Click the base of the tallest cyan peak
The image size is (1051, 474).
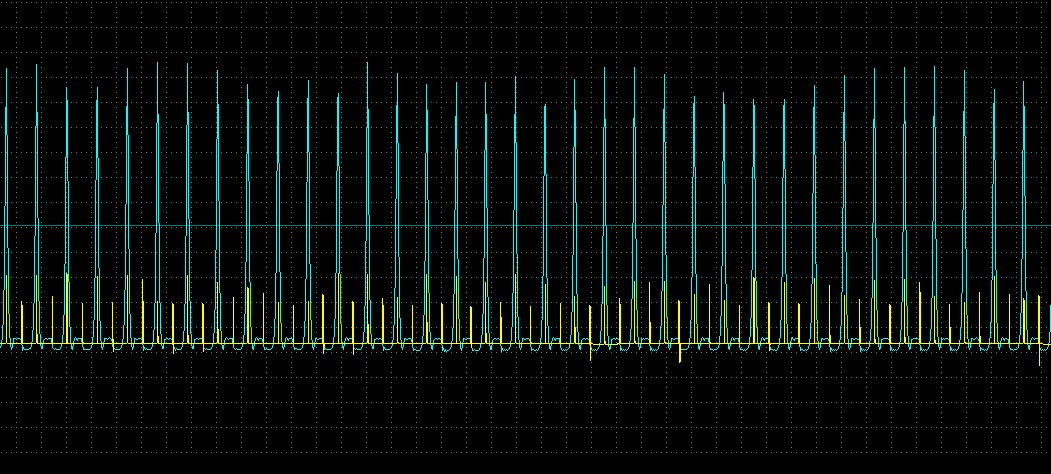coord(367,342)
